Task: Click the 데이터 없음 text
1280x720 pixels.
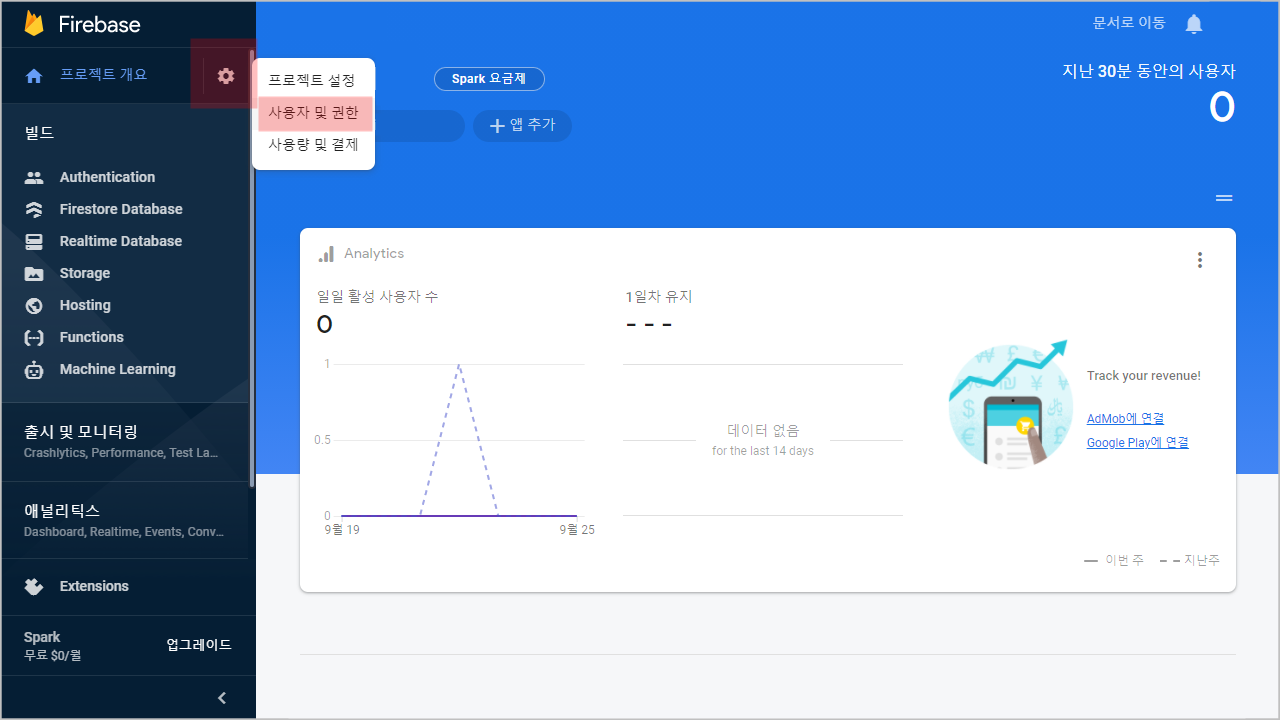Action: (763, 431)
